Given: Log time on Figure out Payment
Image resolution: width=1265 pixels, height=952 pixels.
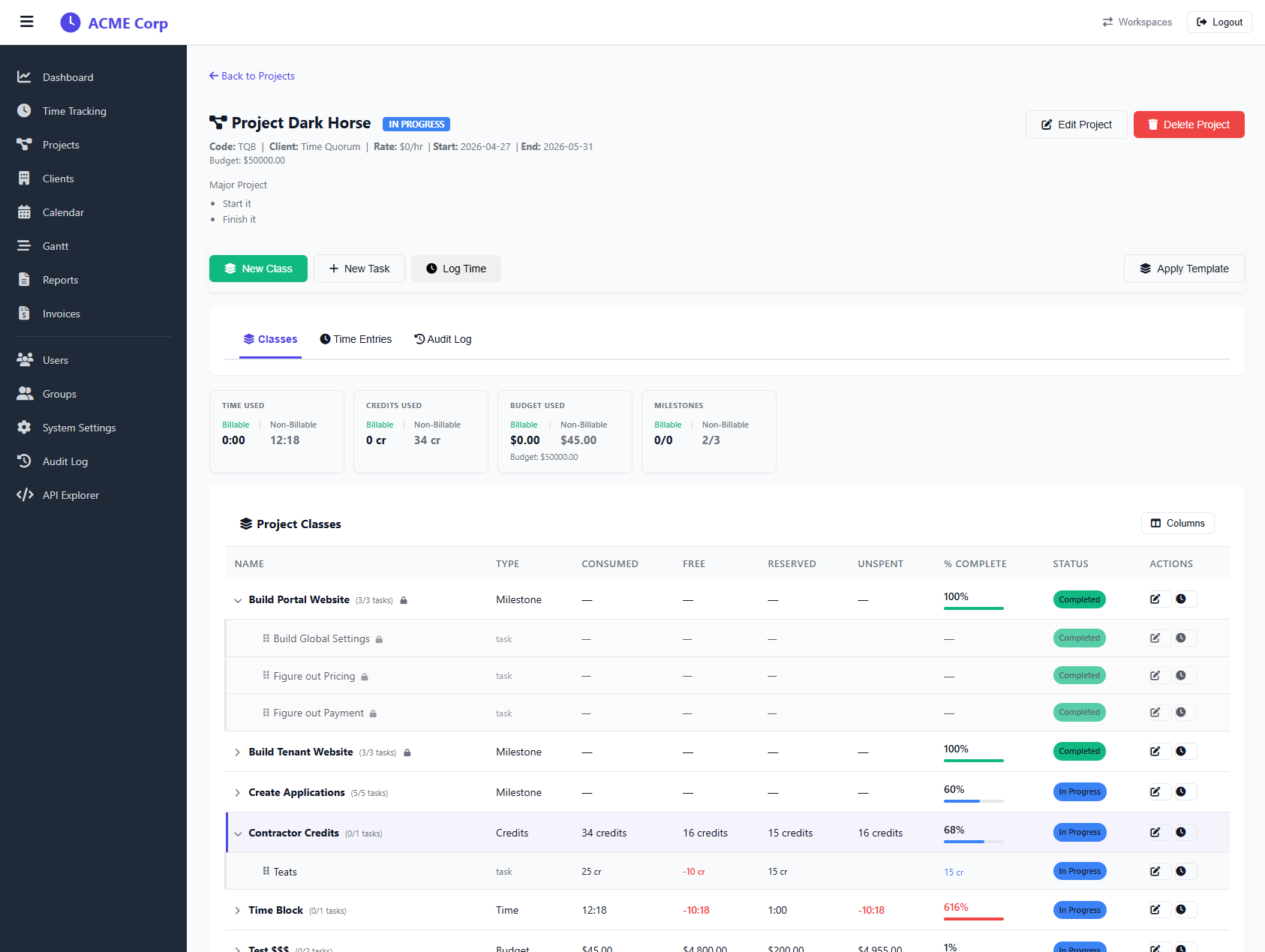Looking at the screenshot, I should [1181, 713].
